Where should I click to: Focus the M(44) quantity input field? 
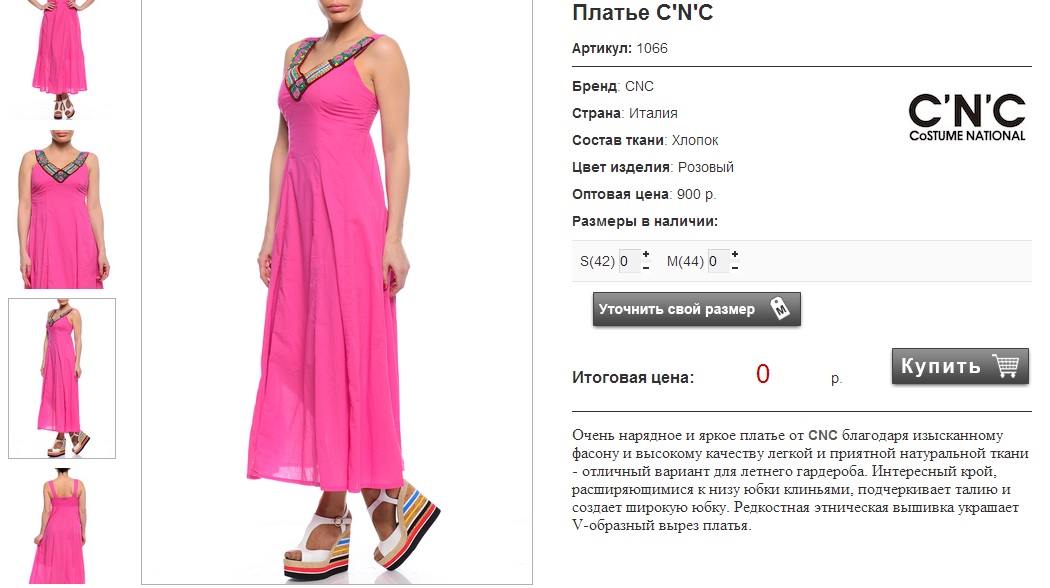point(718,261)
